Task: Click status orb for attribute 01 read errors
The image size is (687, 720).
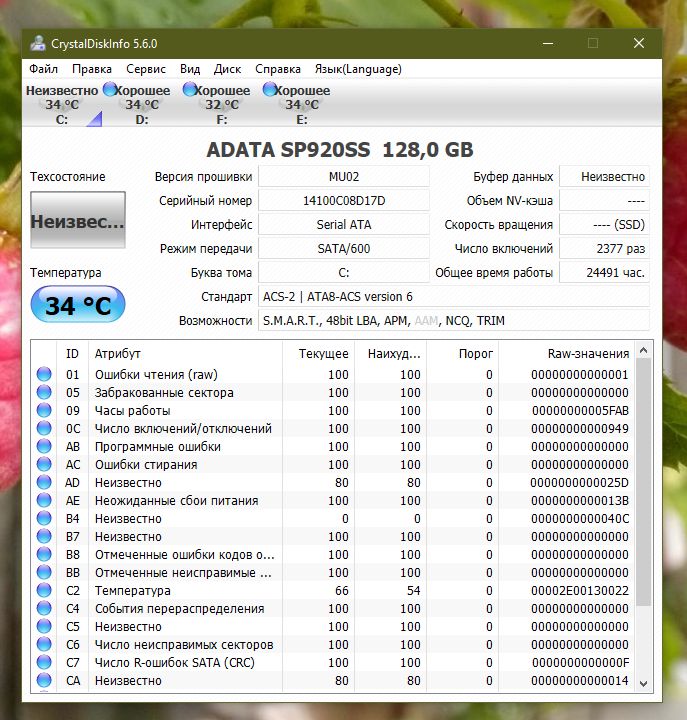Action: point(44,374)
